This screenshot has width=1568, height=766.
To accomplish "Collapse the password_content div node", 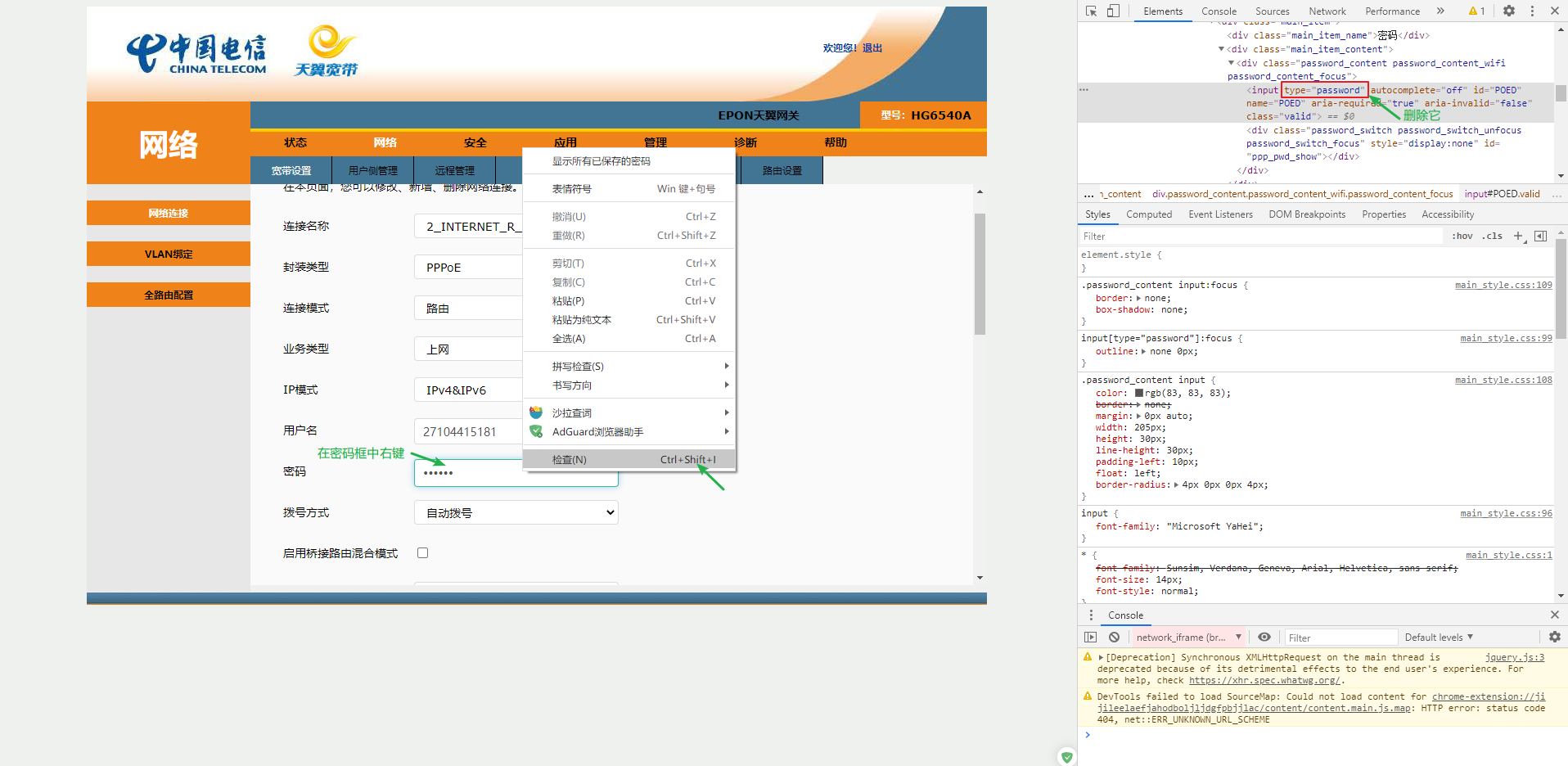I will [x=1231, y=63].
